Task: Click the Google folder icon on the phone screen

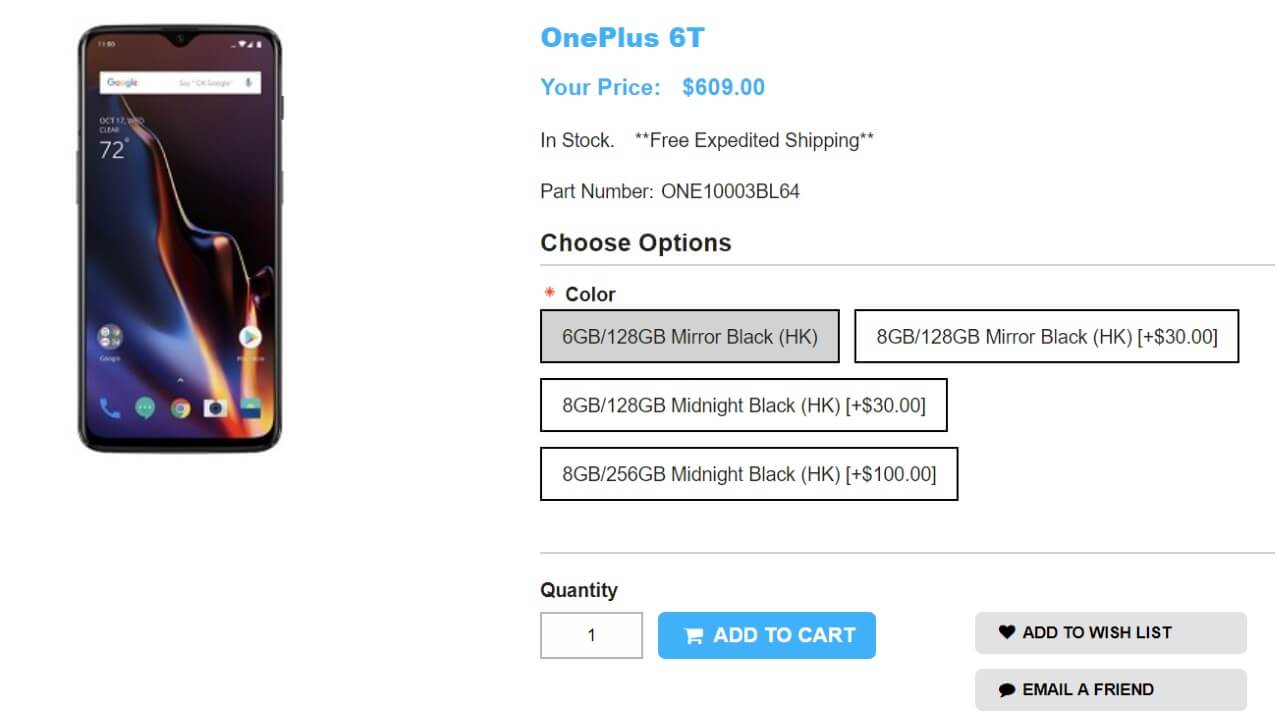Action: coord(110,338)
